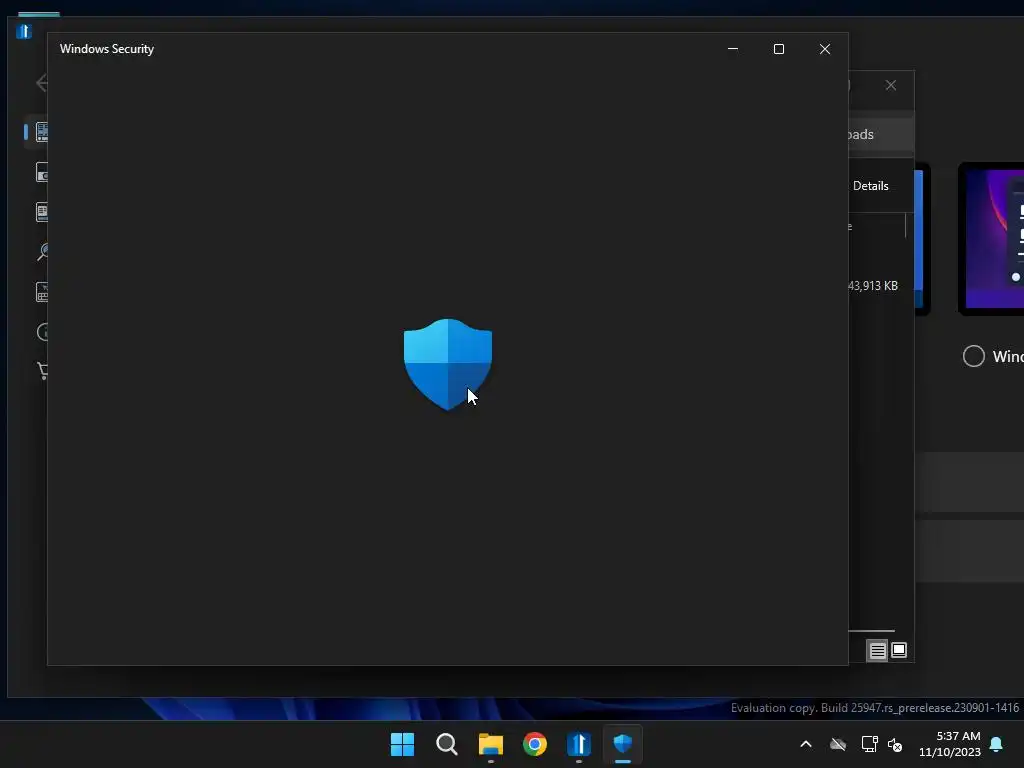
Task: Open File Explorer from the taskbar
Action: pyautogui.click(x=490, y=744)
